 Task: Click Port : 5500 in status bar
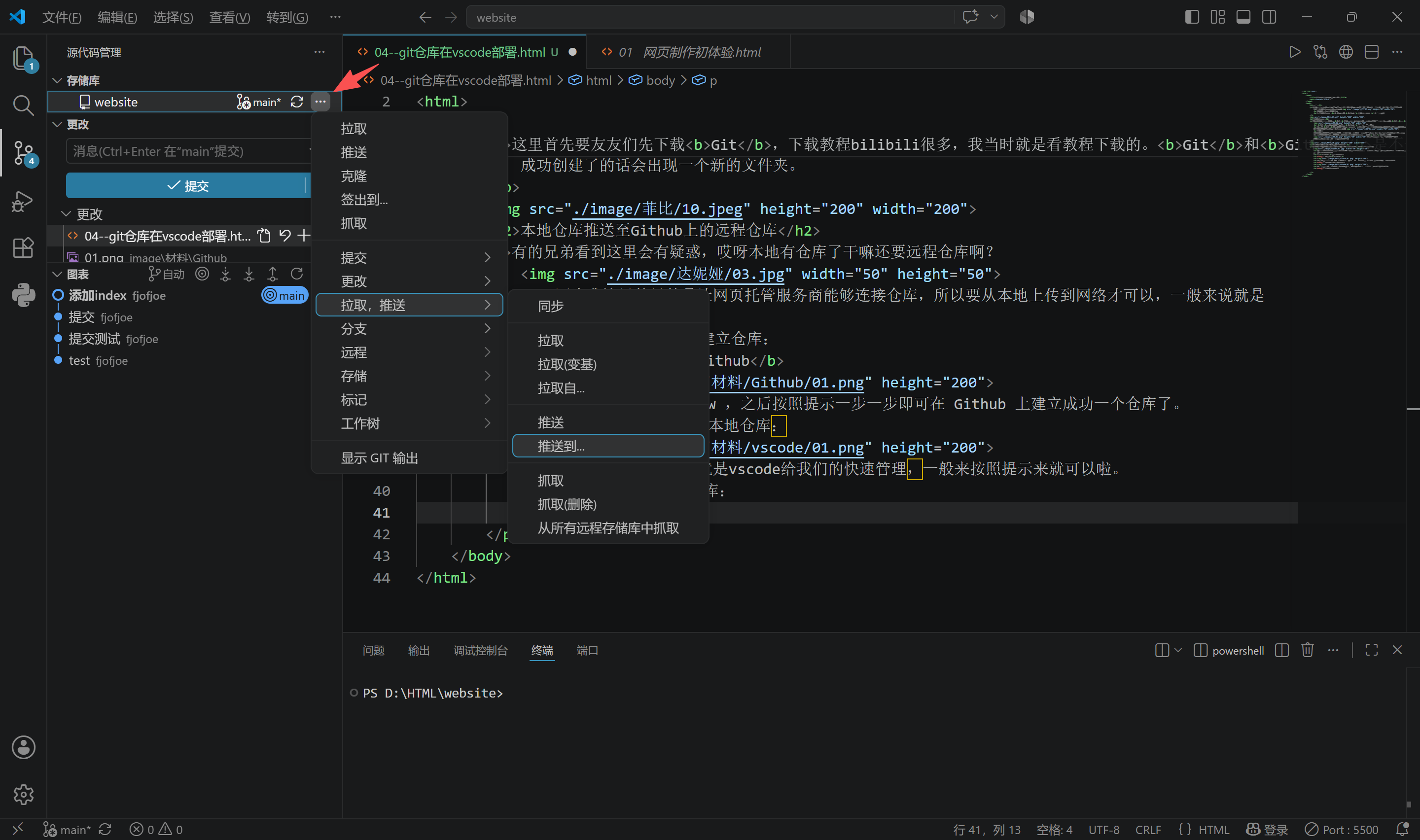tap(1341, 829)
